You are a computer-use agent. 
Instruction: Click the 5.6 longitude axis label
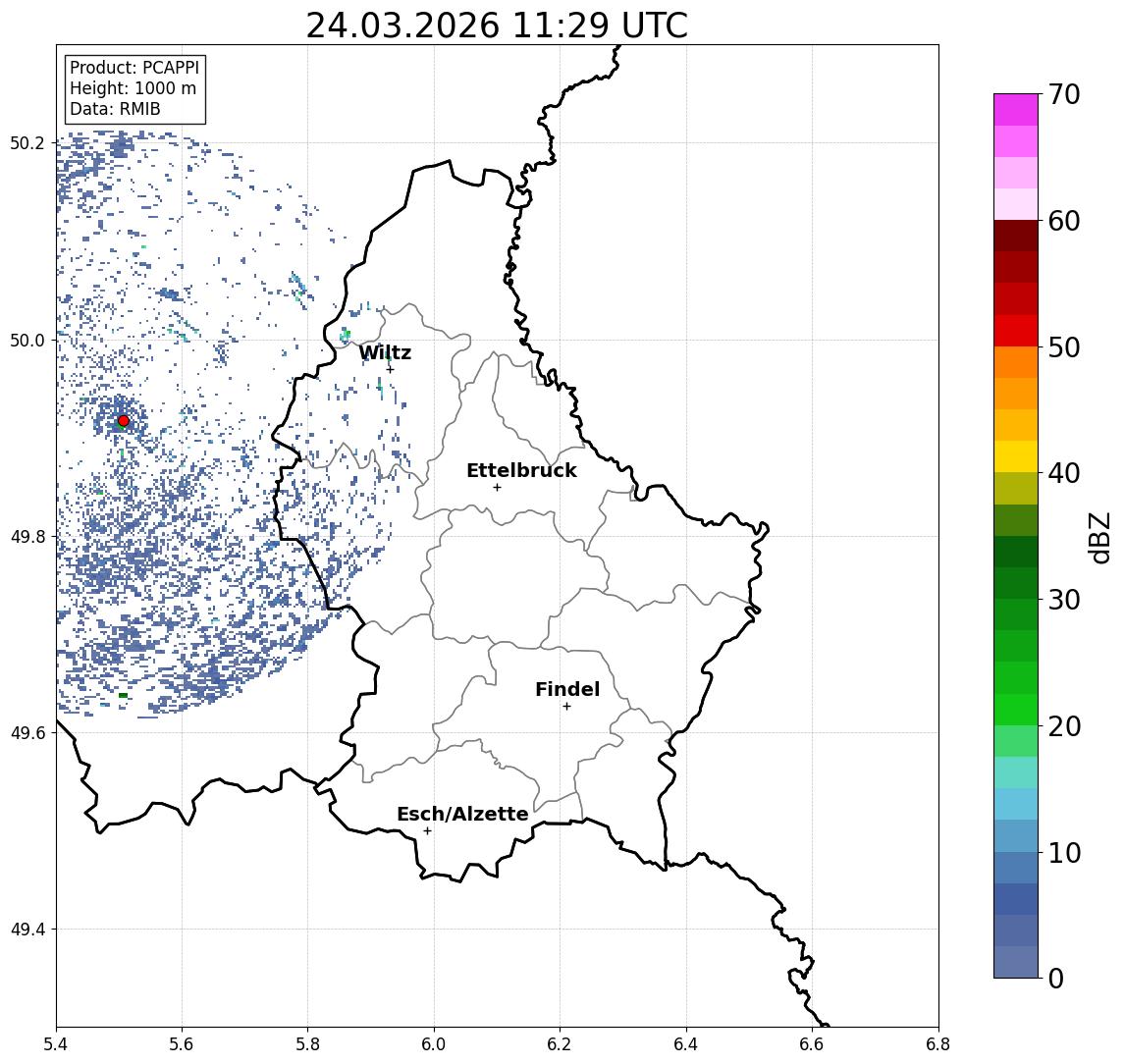(182, 1044)
